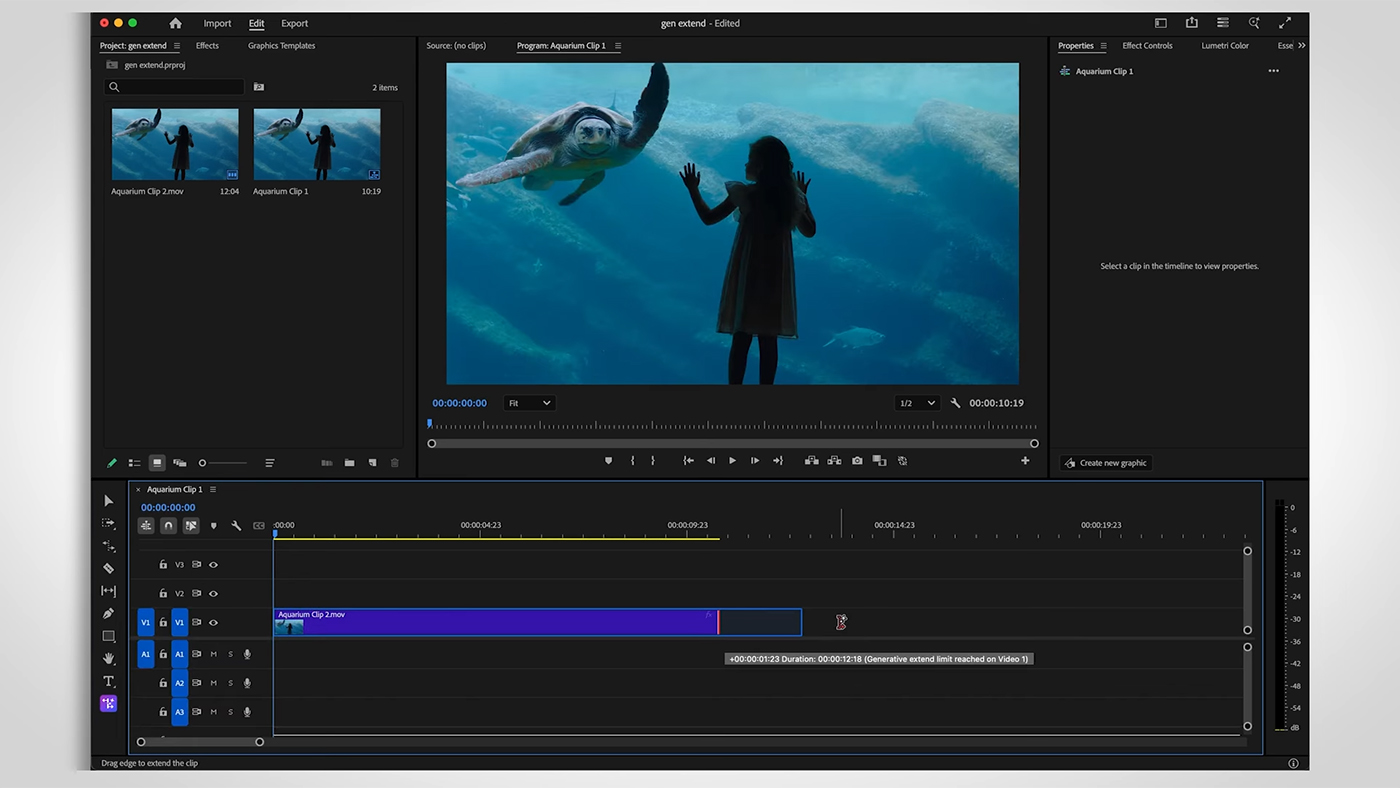Toggle snap in timeline
This screenshot has height=788, width=1400.
click(x=168, y=526)
